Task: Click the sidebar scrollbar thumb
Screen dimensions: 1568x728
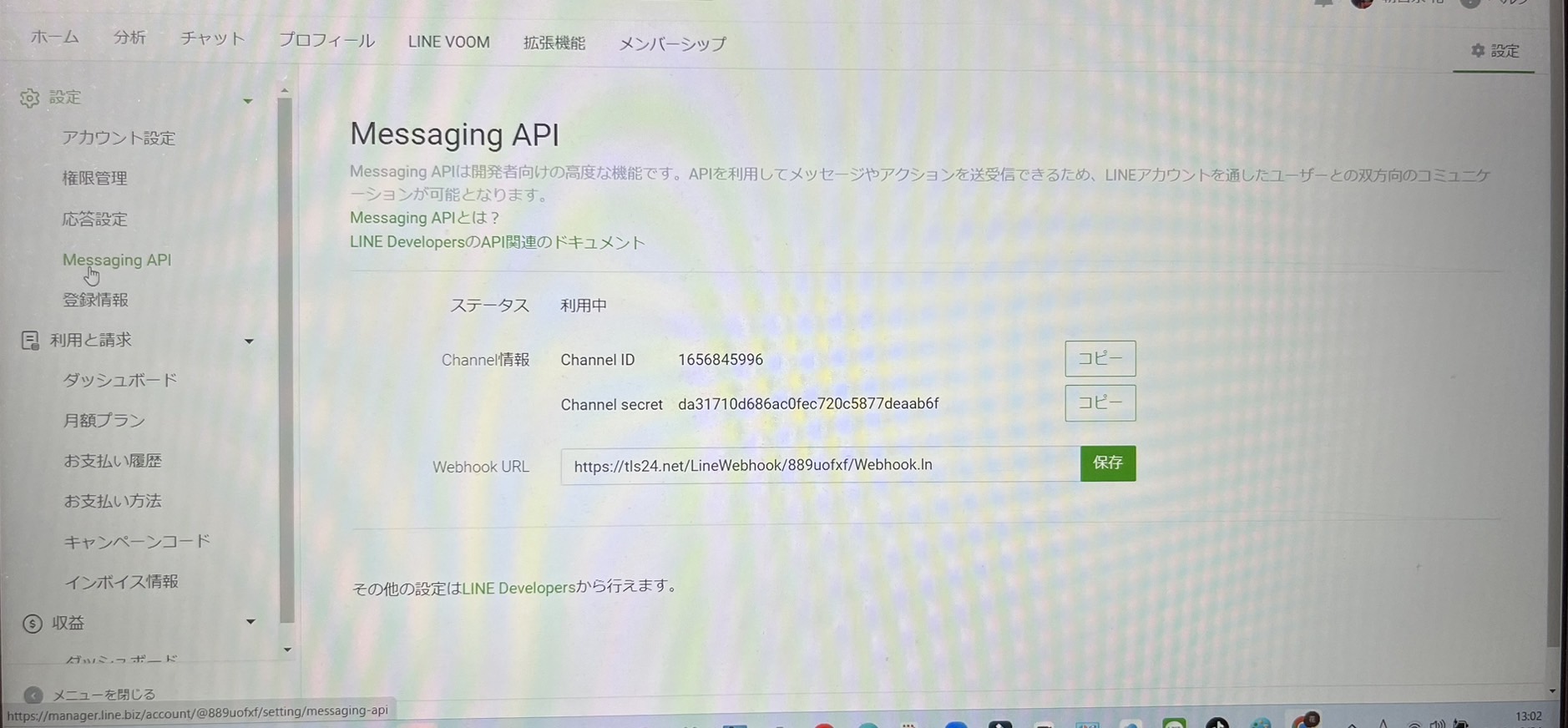Action: coord(286,361)
